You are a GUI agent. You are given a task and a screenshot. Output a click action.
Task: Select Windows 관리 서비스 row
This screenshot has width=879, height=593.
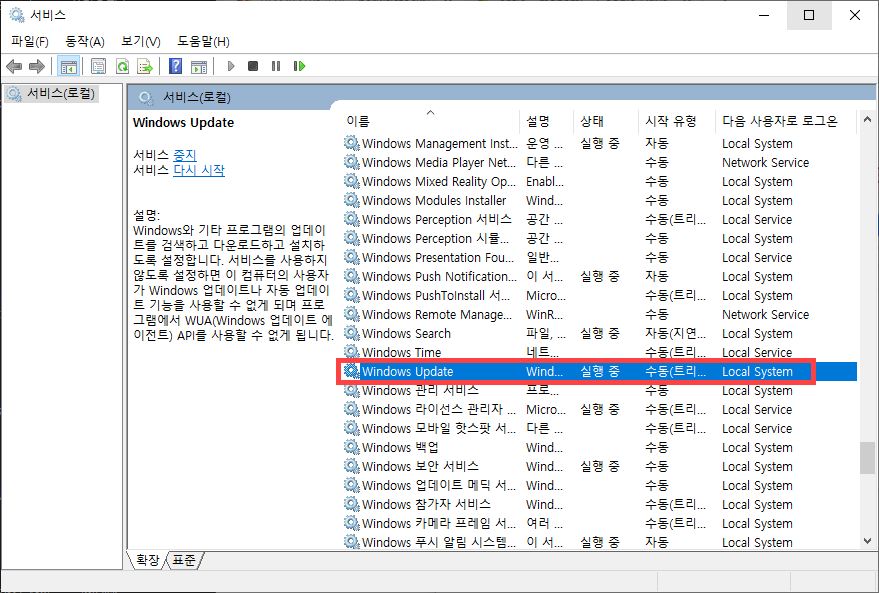(599, 391)
